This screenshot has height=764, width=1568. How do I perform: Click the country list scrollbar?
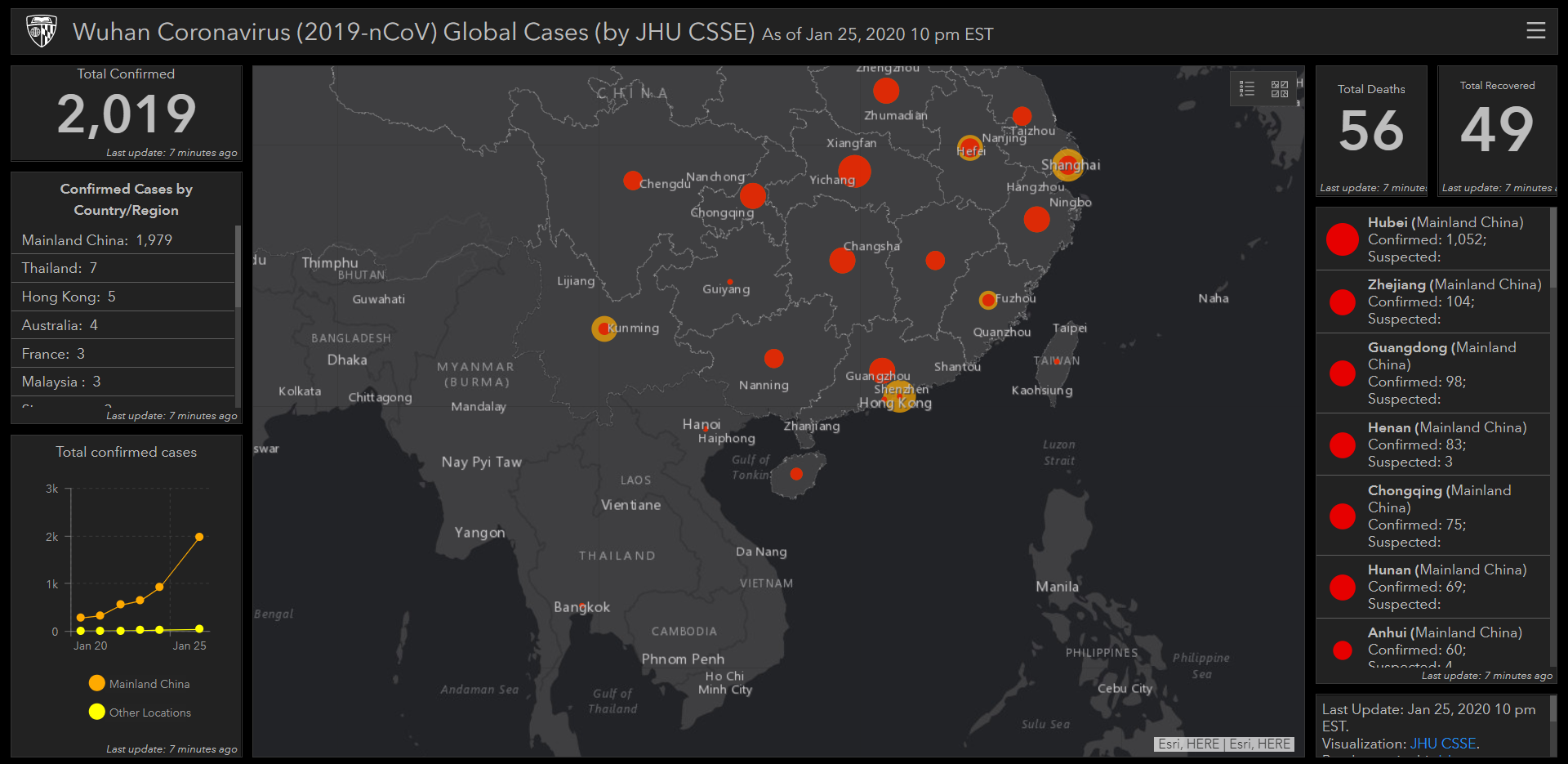click(x=238, y=266)
